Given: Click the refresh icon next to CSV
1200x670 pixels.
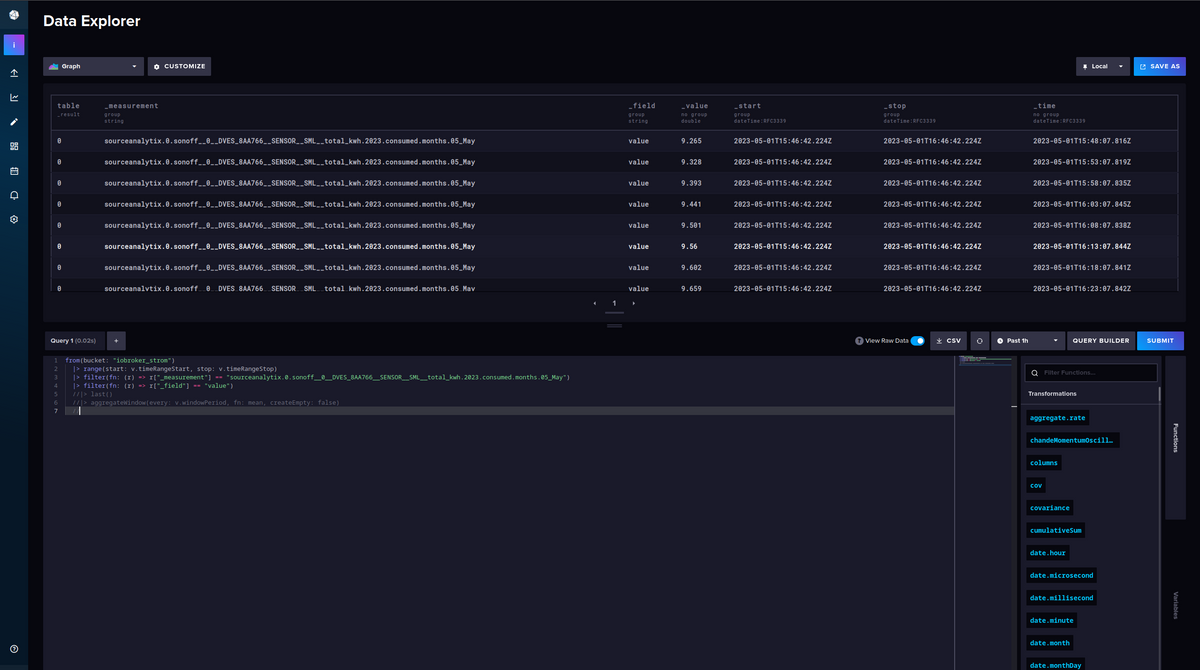Looking at the screenshot, I should pyautogui.click(x=979, y=341).
